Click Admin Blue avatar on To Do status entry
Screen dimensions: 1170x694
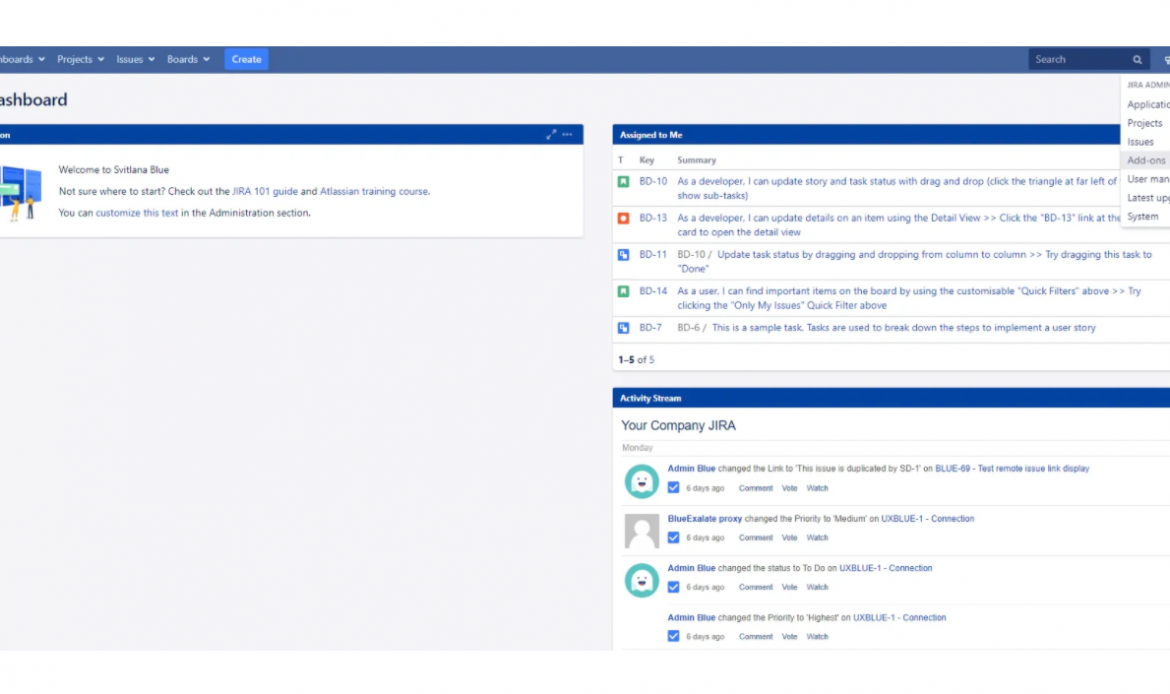(x=642, y=581)
